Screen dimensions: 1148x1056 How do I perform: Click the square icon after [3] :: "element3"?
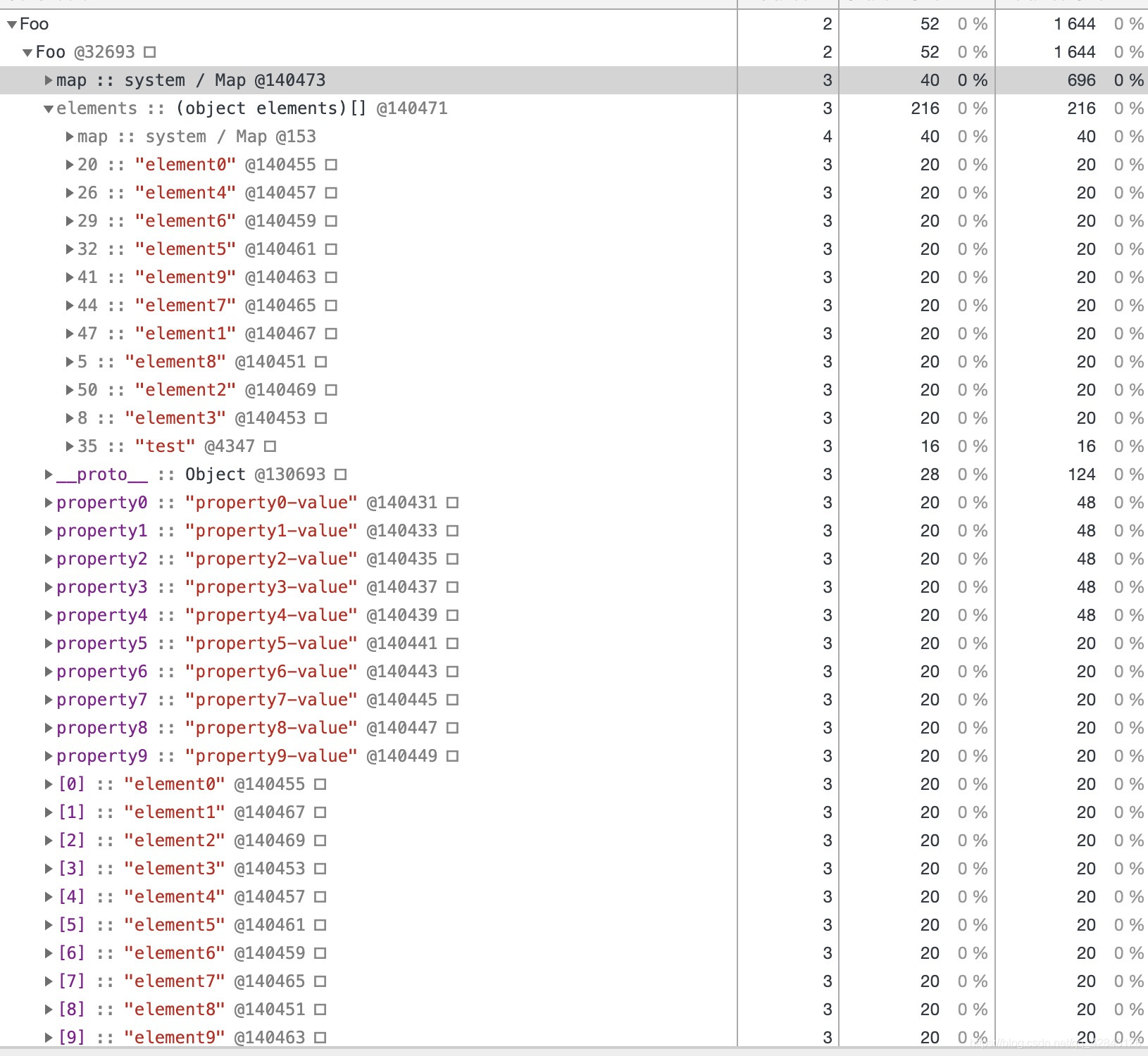320,869
